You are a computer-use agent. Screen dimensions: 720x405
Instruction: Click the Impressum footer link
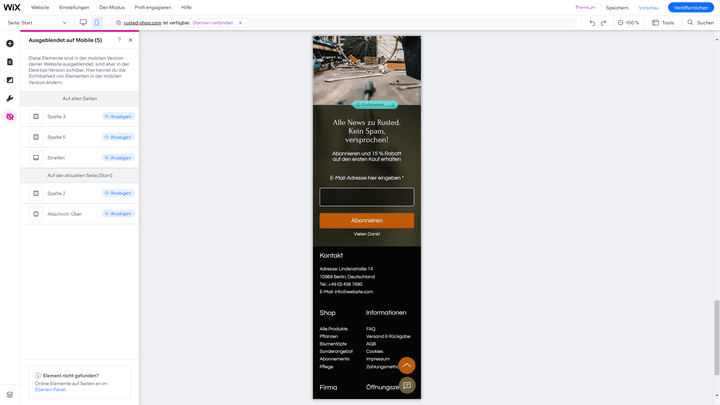coord(377,359)
